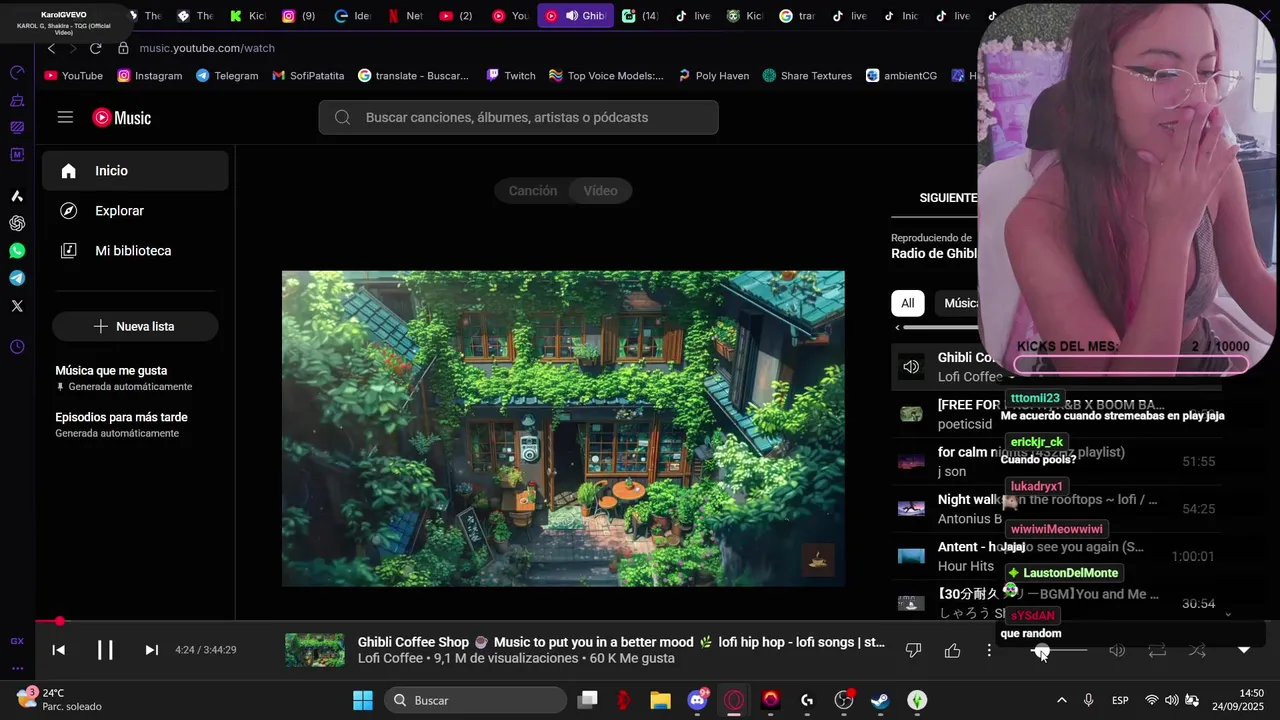Skip to the next track
The height and width of the screenshot is (720, 1280).
(152, 650)
